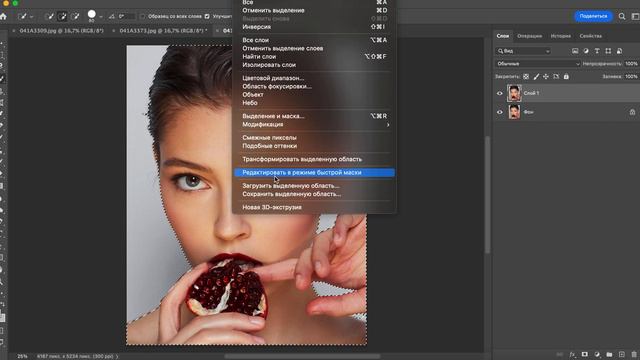Lock image pixels brush icon
The image size is (640, 360).
pos(536,76)
